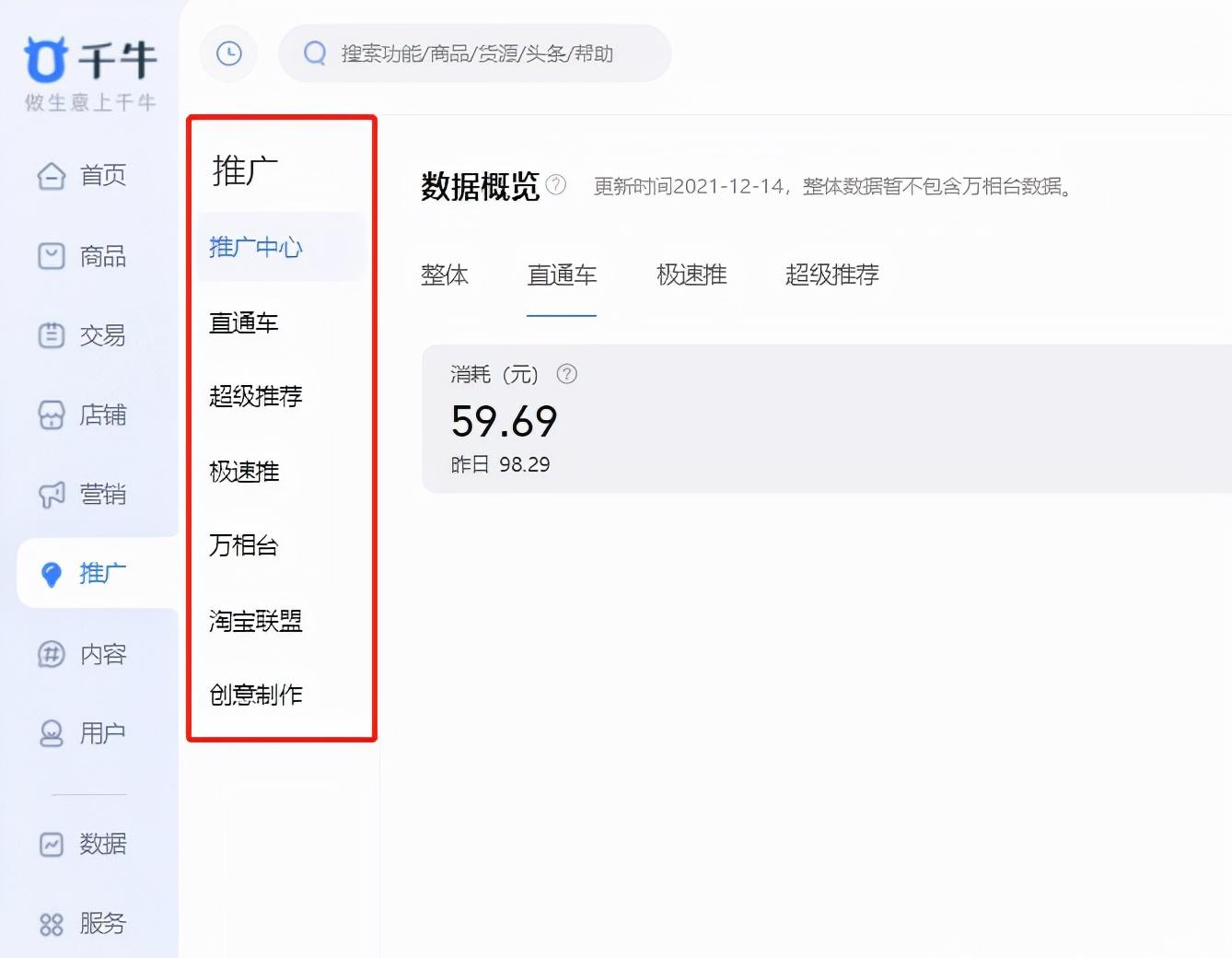Open 极速推 from data overview tabs
The height and width of the screenshot is (958, 1232).
(x=692, y=275)
